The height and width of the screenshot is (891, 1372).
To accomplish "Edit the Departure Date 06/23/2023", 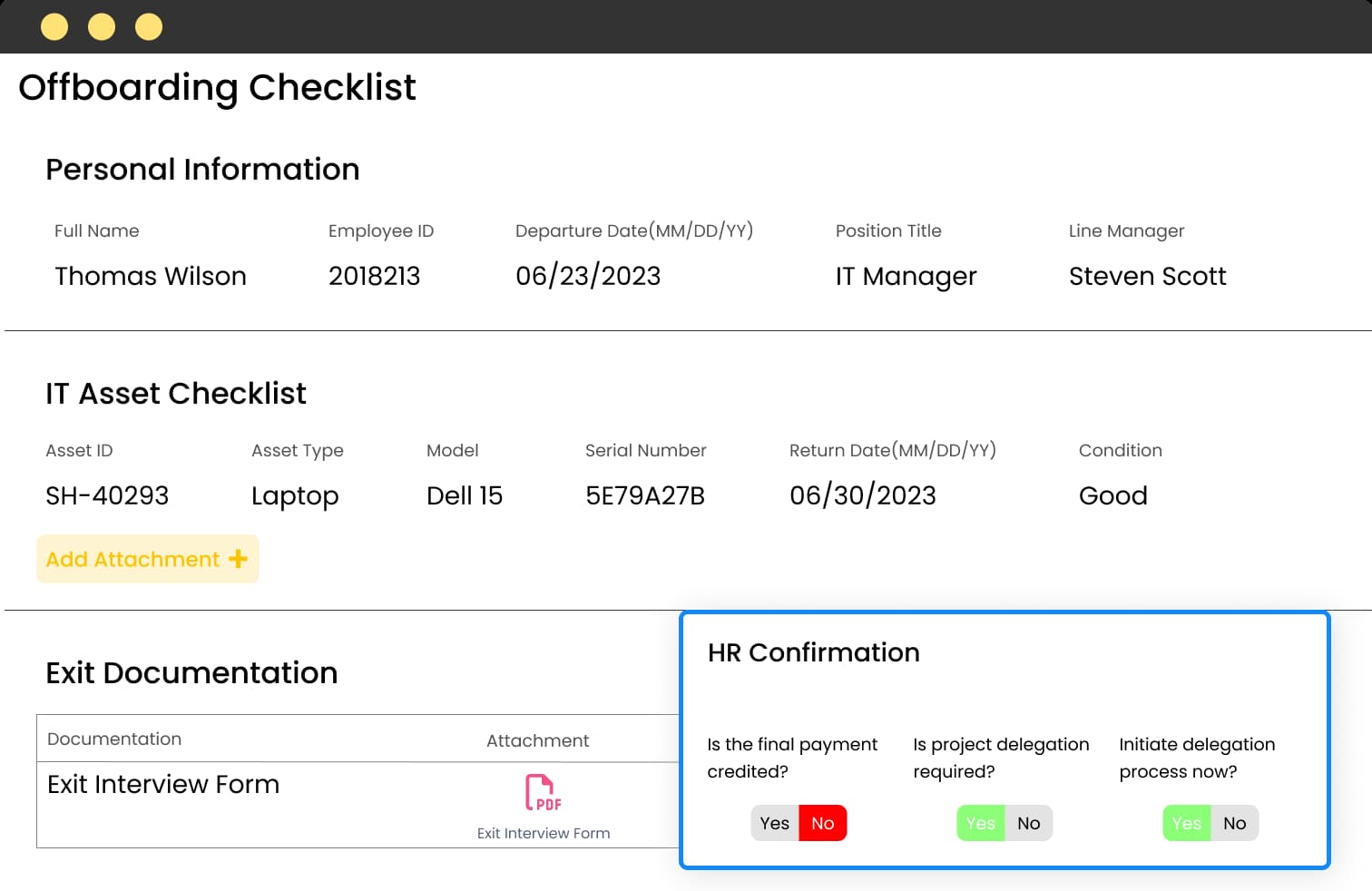I will pos(588,276).
